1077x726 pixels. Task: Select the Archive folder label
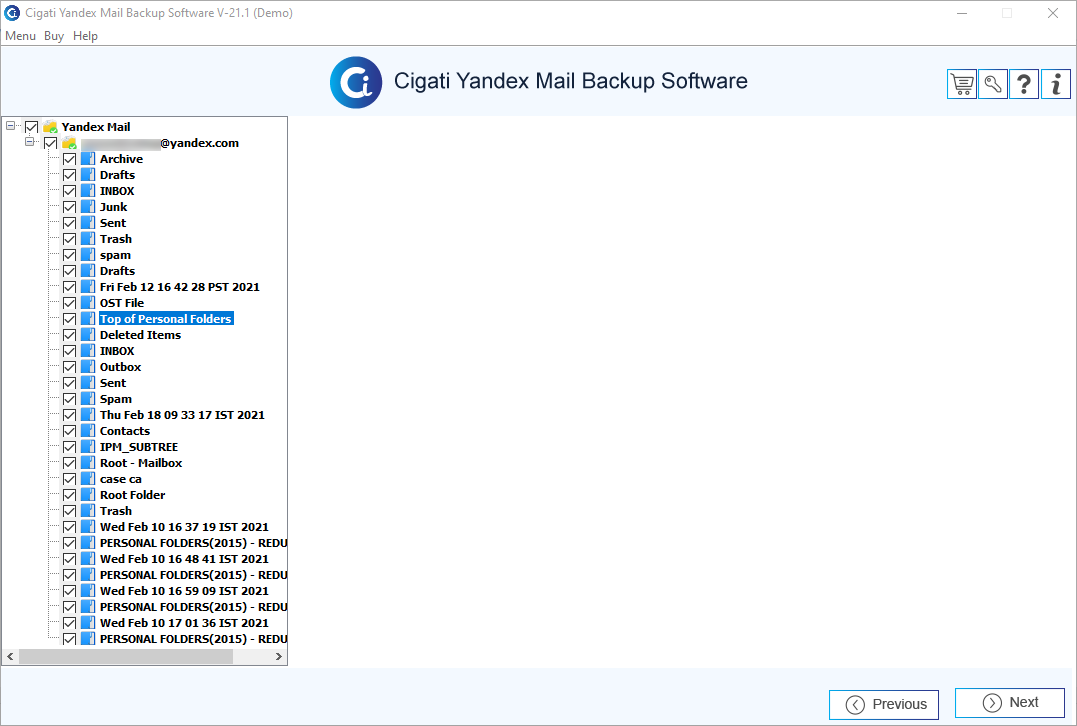click(121, 159)
